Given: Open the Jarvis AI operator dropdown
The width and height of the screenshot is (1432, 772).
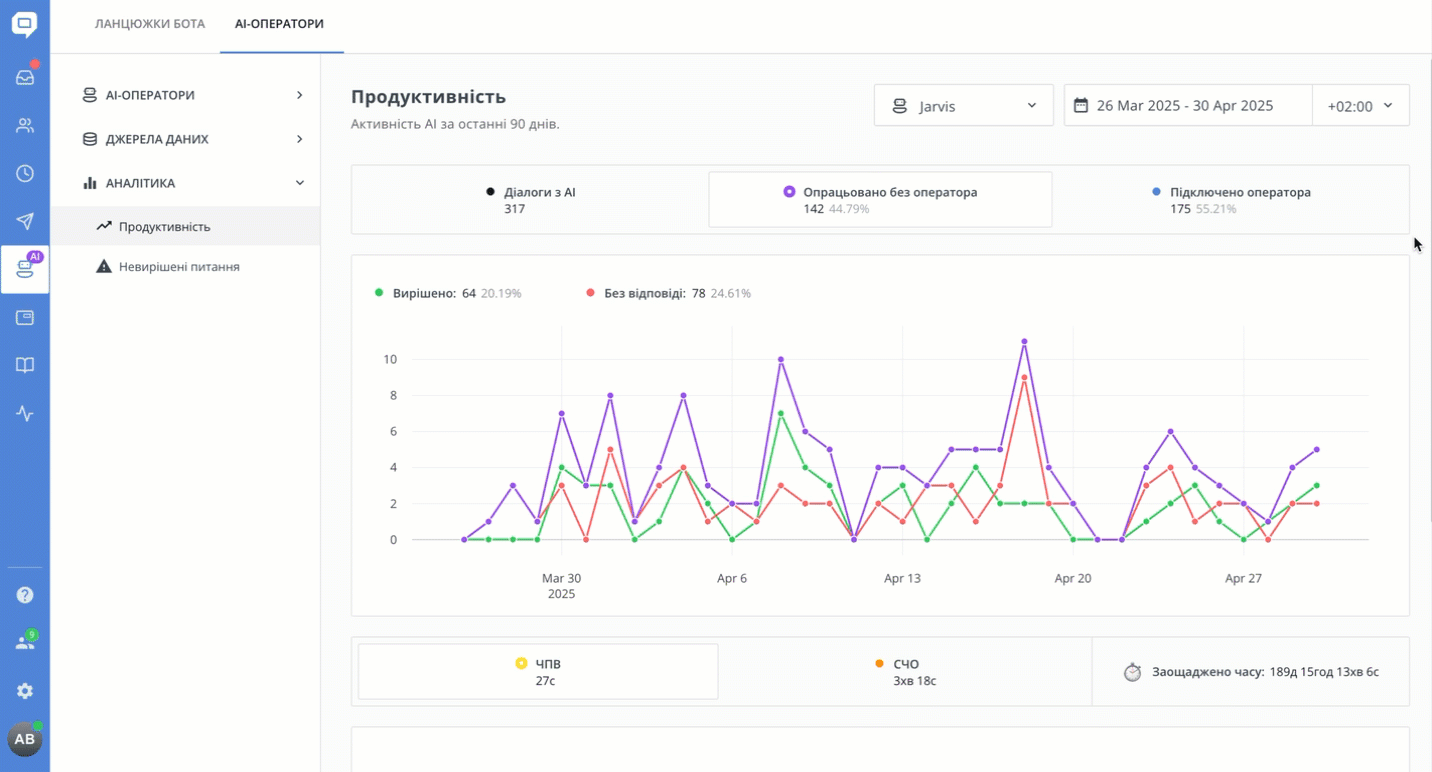Looking at the screenshot, I should point(963,106).
